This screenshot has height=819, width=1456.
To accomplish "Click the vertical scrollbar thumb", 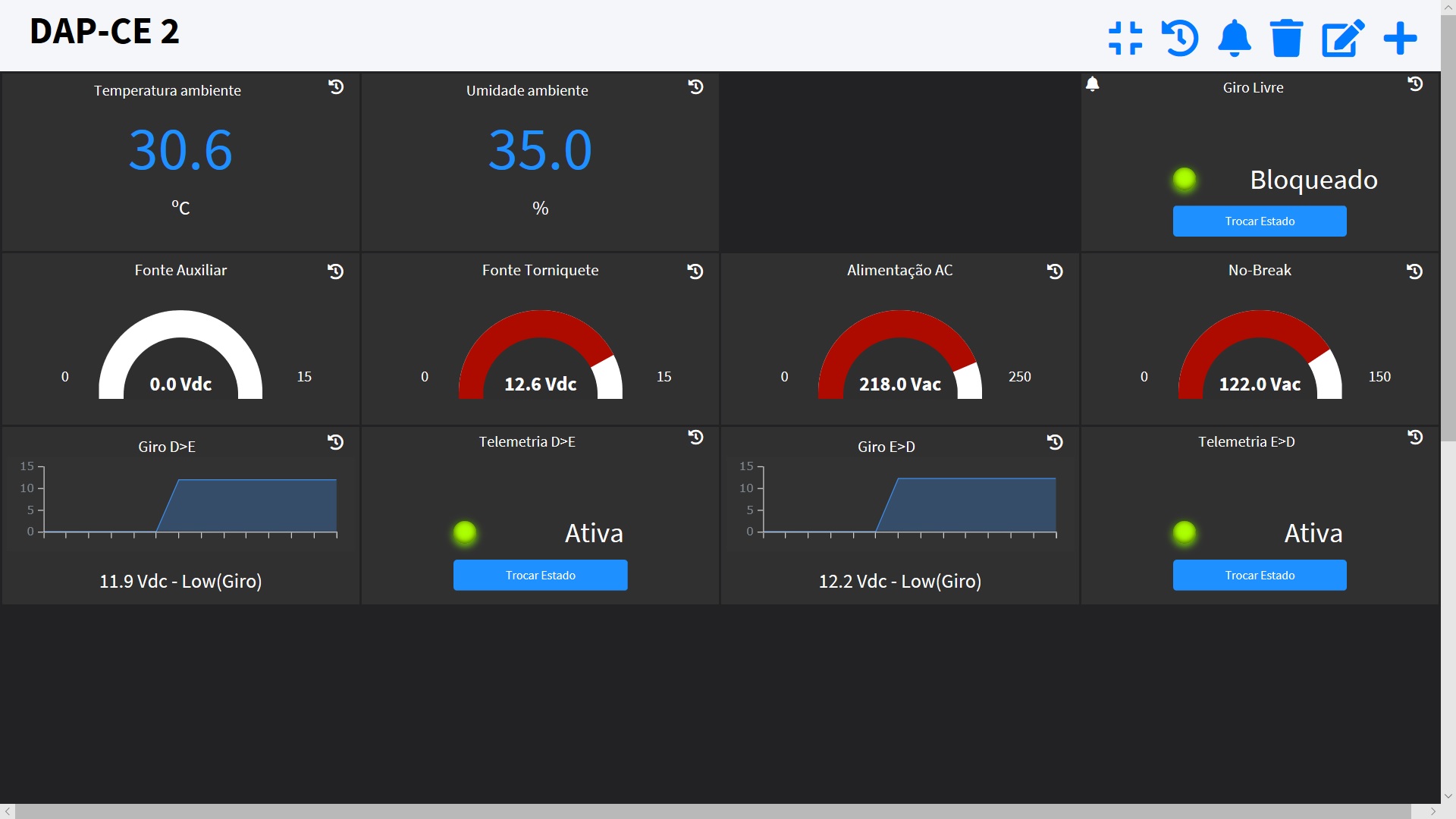I will coord(1448,227).
